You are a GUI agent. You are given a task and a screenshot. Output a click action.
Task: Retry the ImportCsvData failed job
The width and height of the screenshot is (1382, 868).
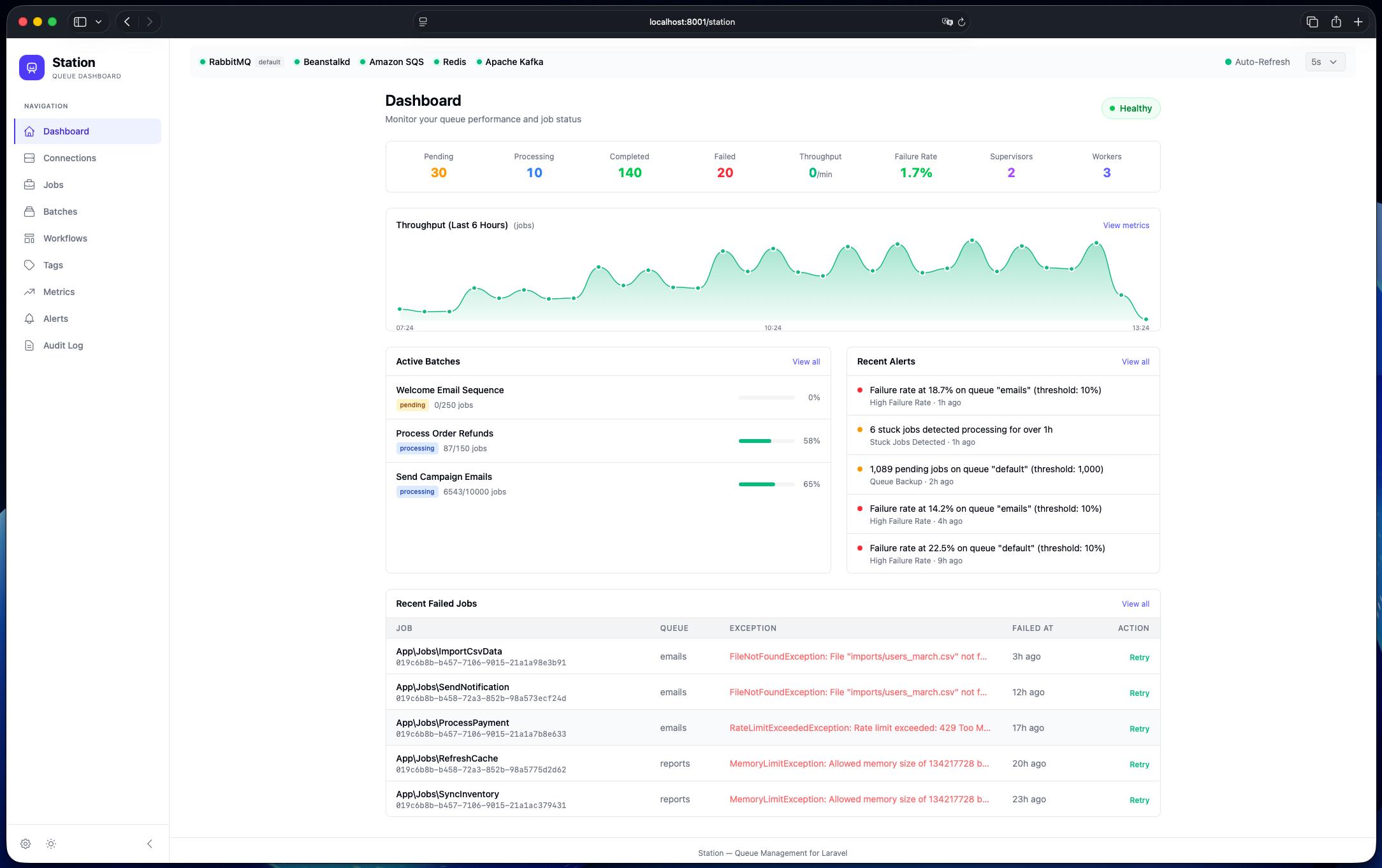pyautogui.click(x=1138, y=658)
